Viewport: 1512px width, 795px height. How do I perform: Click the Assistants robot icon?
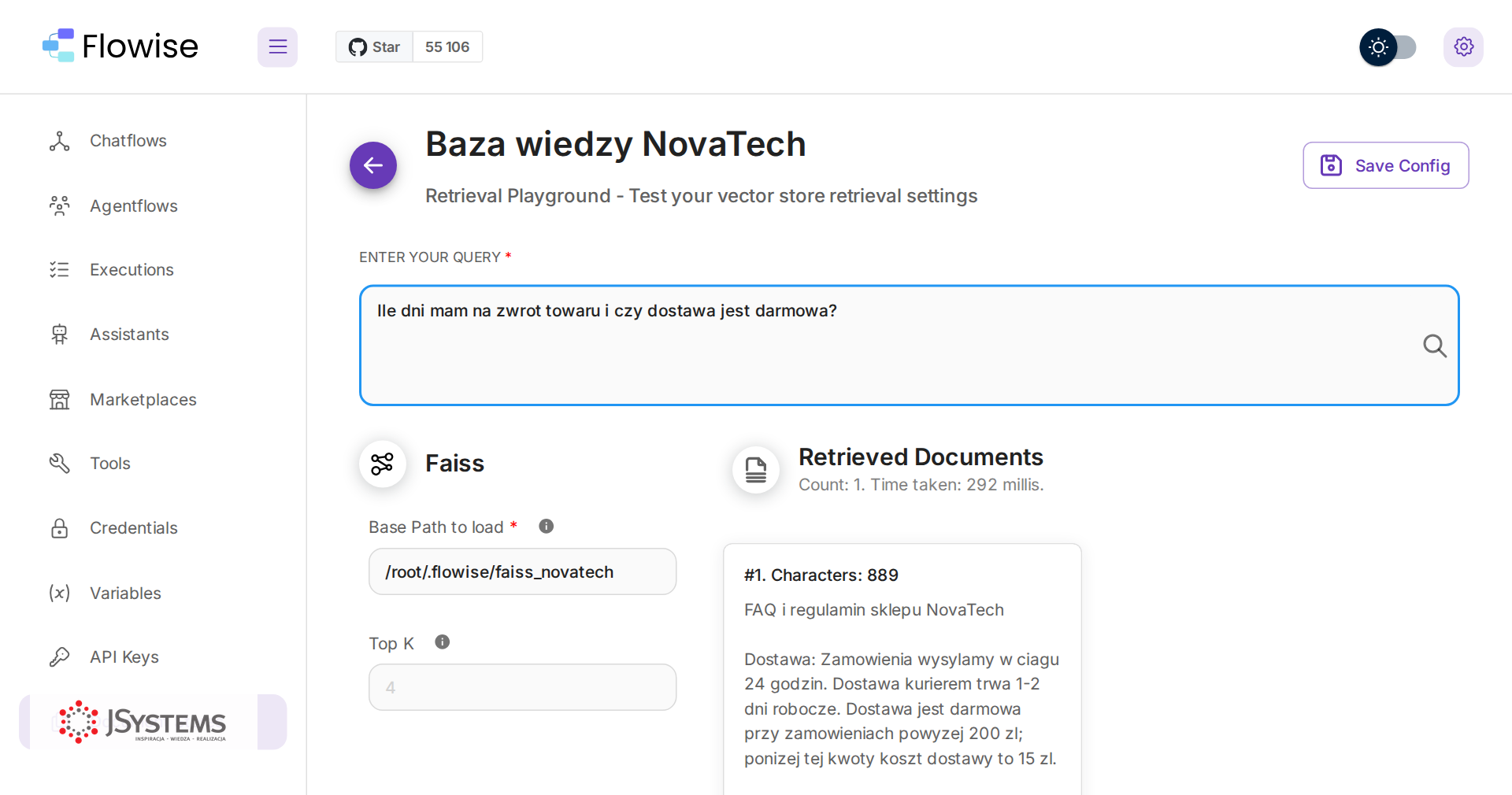(60, 335)
